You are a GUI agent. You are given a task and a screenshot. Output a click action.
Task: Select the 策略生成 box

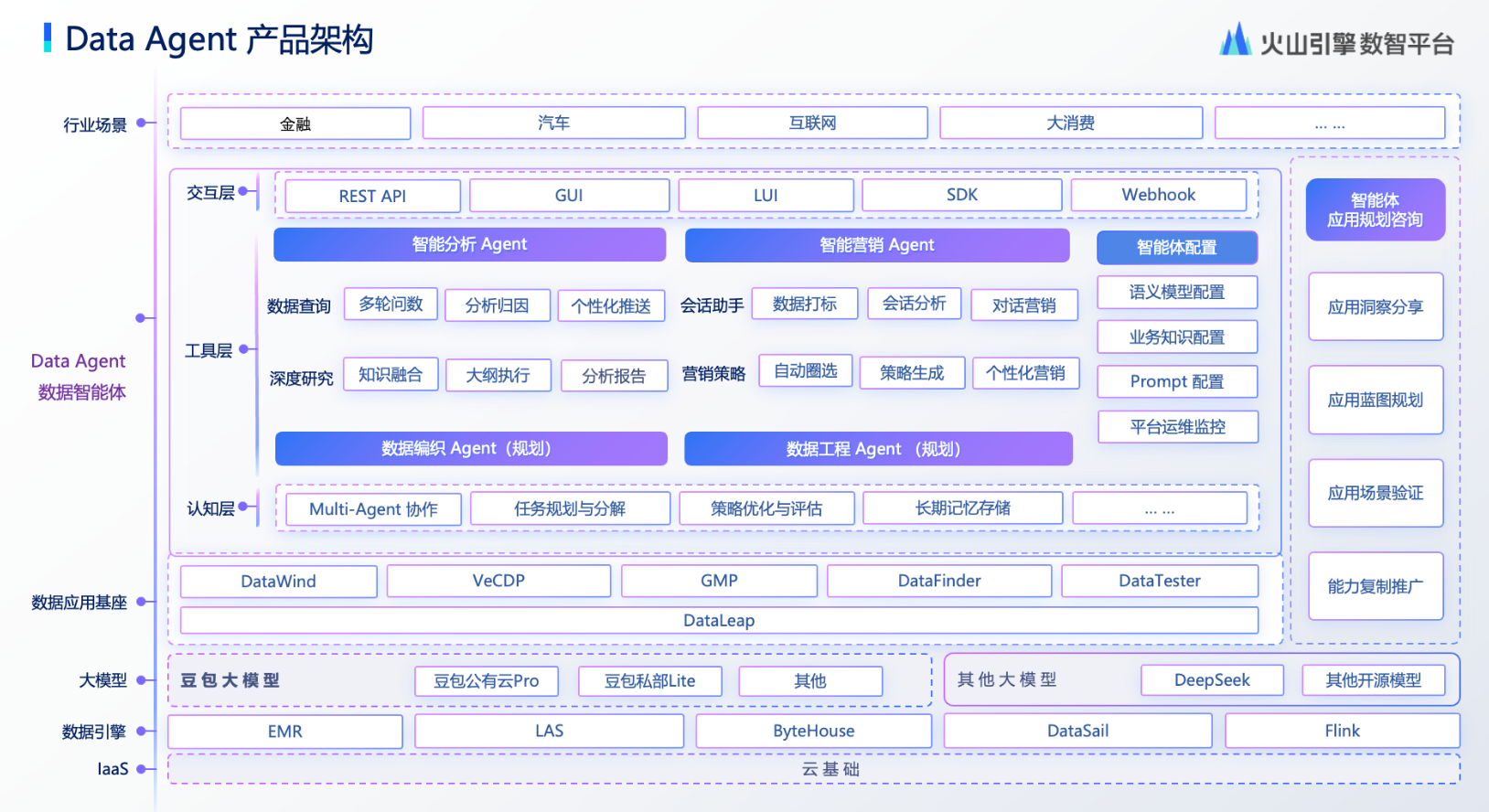(912, 372)
